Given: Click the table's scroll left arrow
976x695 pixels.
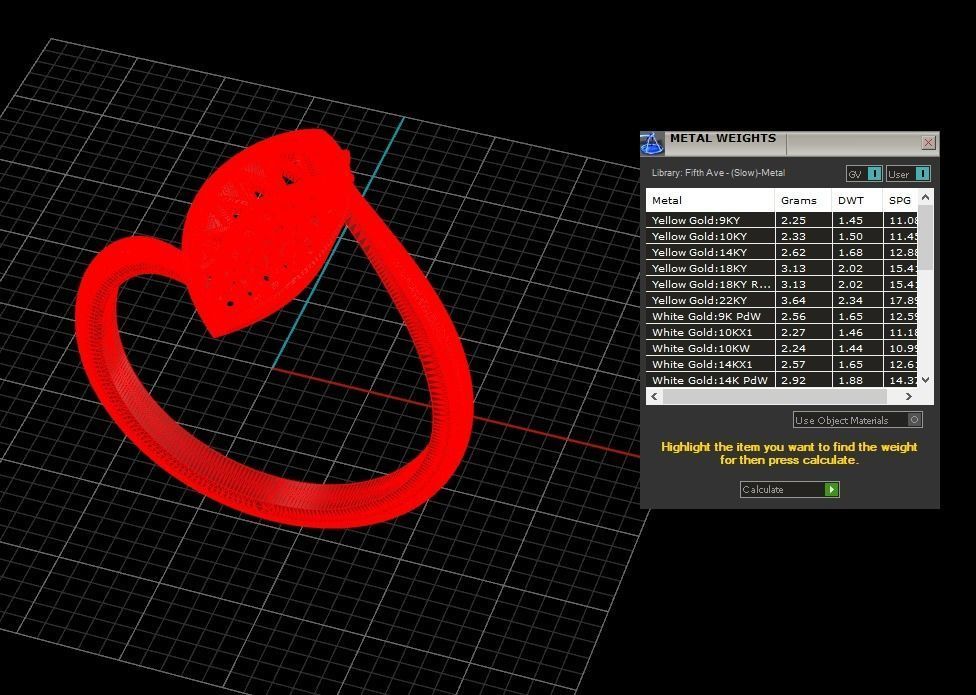Looking at the screenshot, I should point(654,396).
